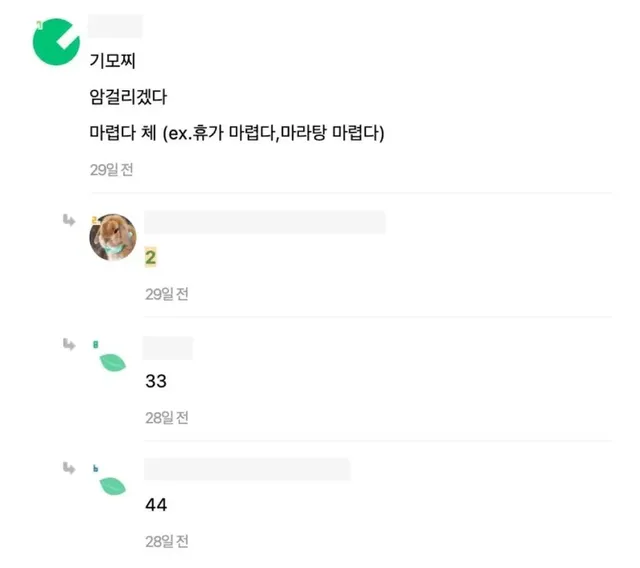
Task: Click the "28일 전" timestamp under the "44" reply
Action: tap(166, 542)
